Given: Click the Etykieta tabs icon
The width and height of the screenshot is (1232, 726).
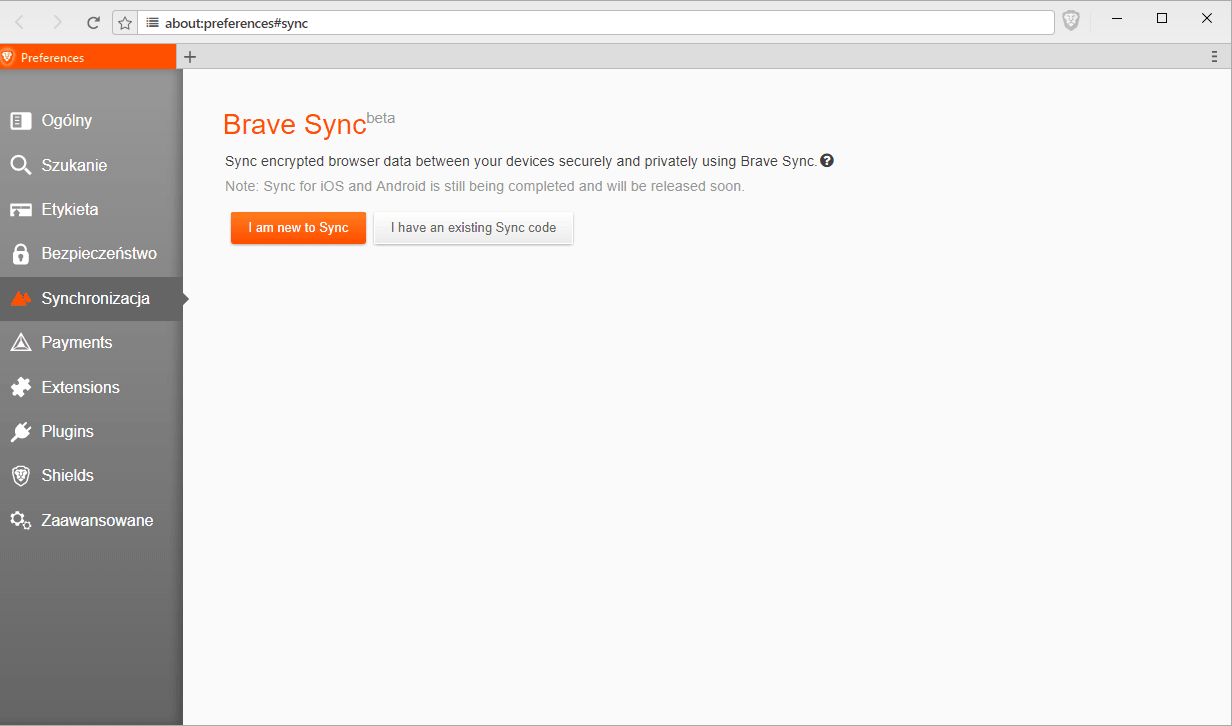Looking at the screenshot, I should [x=21, y=210].
